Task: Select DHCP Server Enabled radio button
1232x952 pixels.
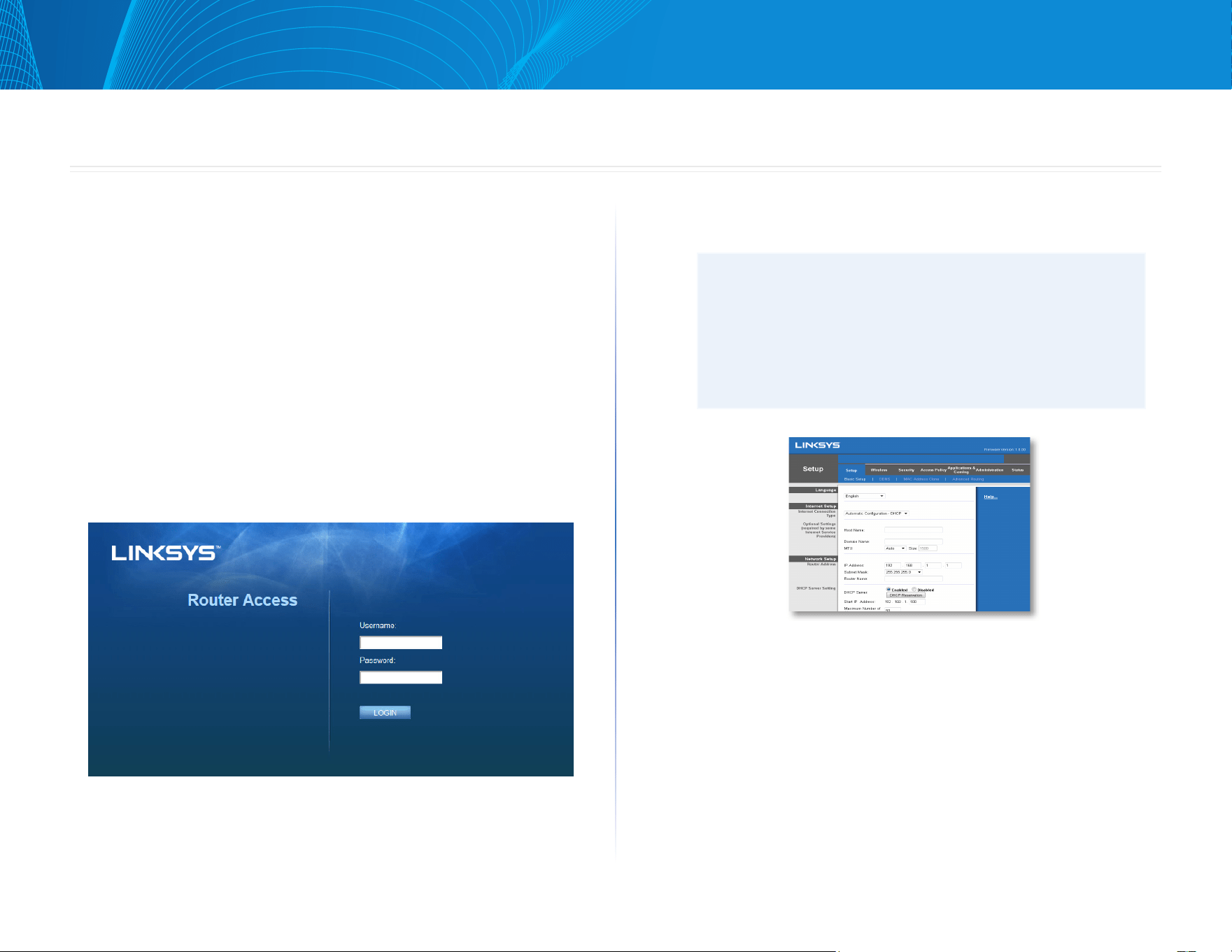Action: 888,590
